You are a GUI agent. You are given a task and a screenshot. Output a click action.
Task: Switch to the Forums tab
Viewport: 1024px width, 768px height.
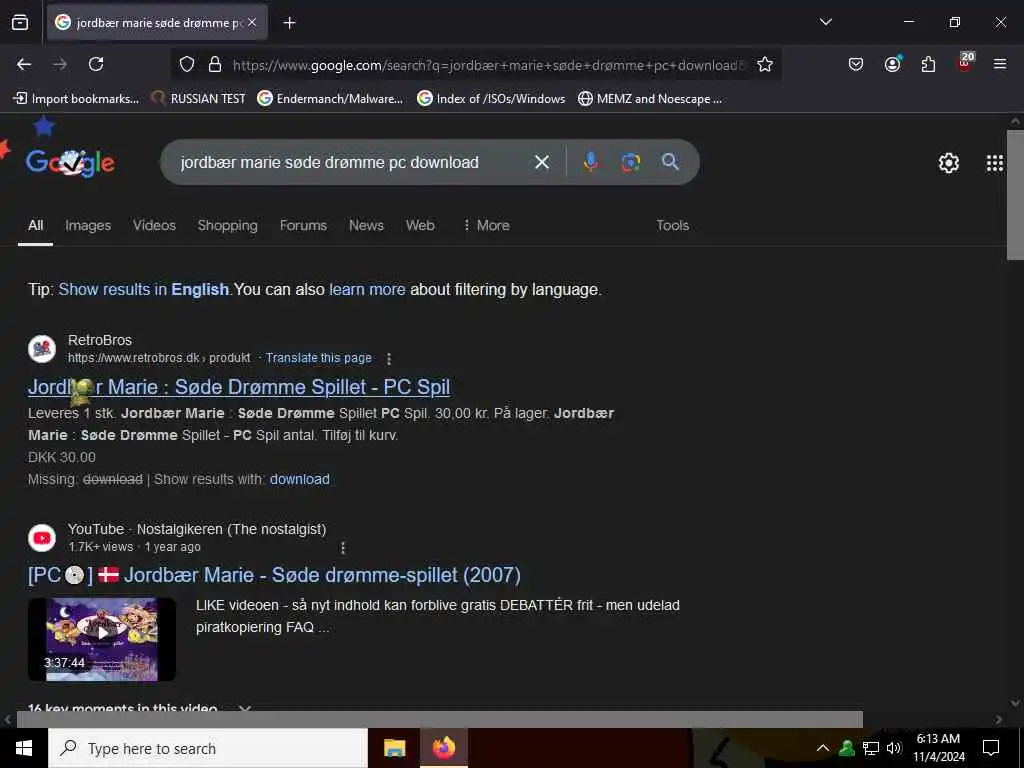coord(303,225)
